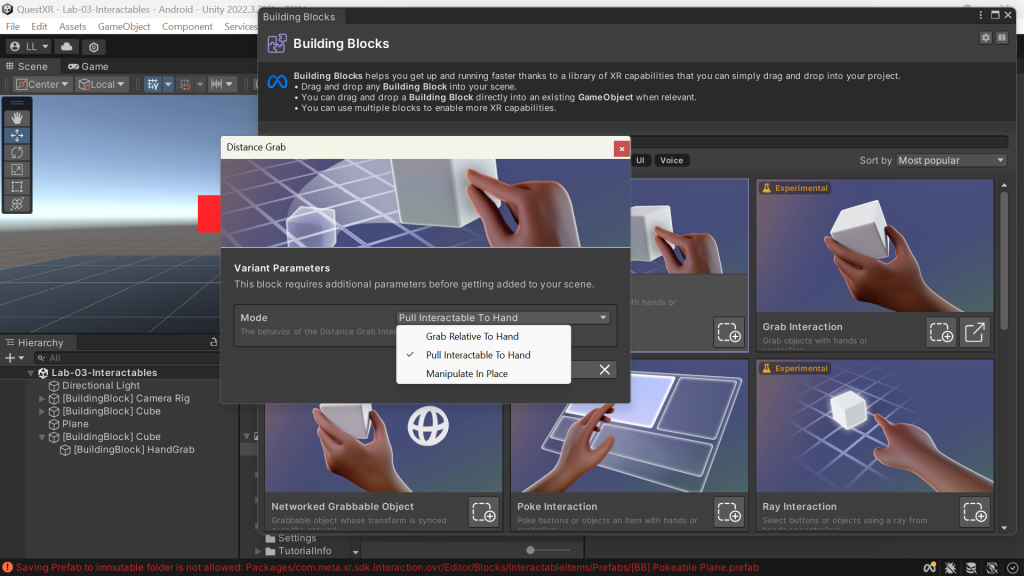Viewport: 1024px width, 576px height.
Task: Click the green check status icon
Action: (x=1012, y=568)
